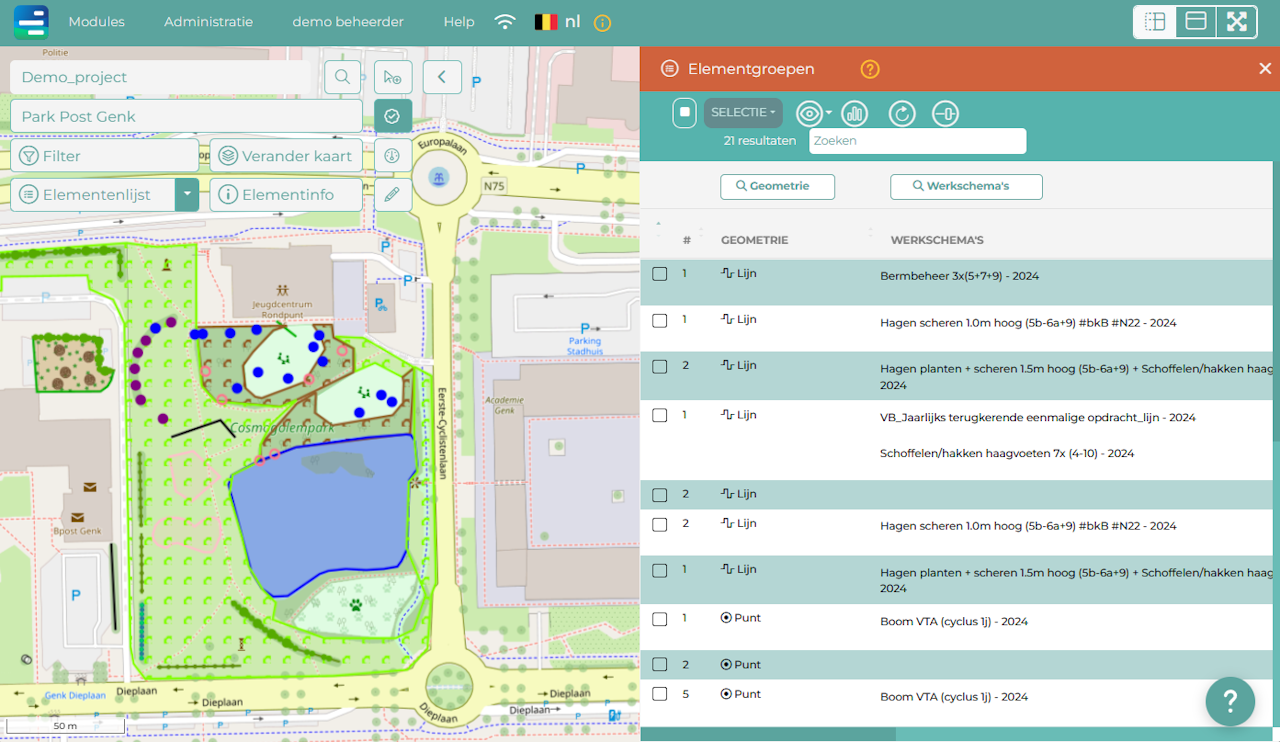Enter fullscreen with the expand arrows icon

coord(1237,22)
